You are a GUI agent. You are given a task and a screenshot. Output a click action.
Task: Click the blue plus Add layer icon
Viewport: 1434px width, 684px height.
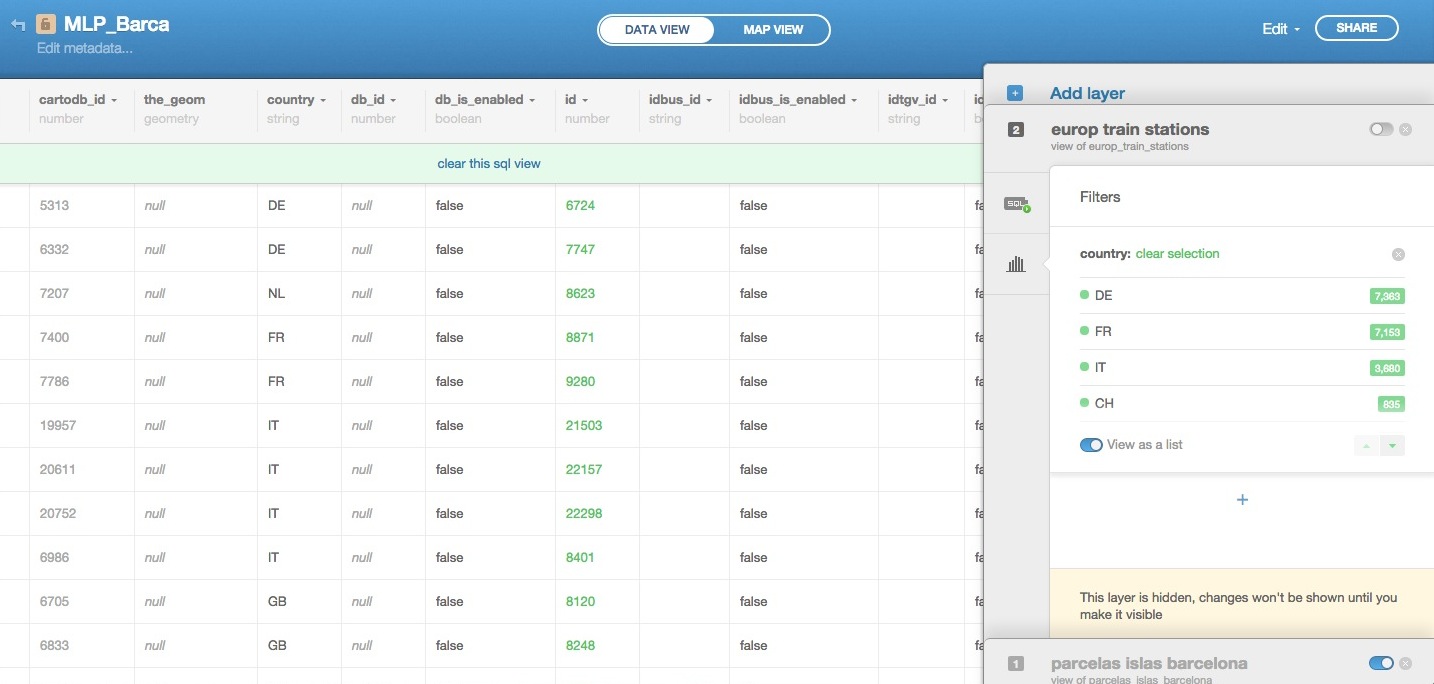coord(1015,94)
